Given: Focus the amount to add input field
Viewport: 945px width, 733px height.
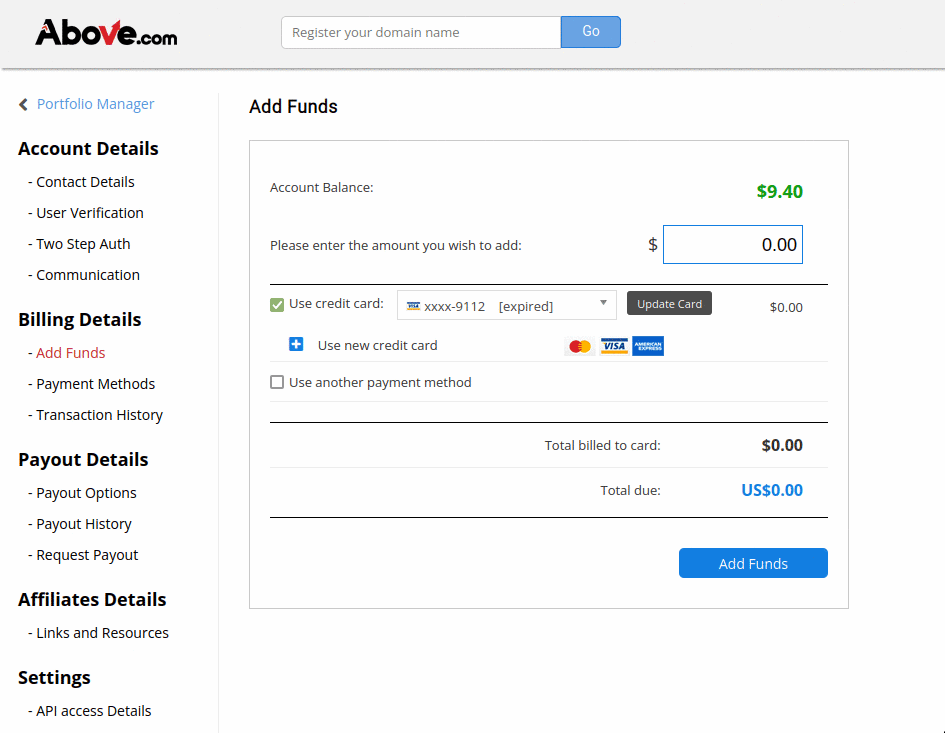Looking at the screenshot, I should click(732, 245).
